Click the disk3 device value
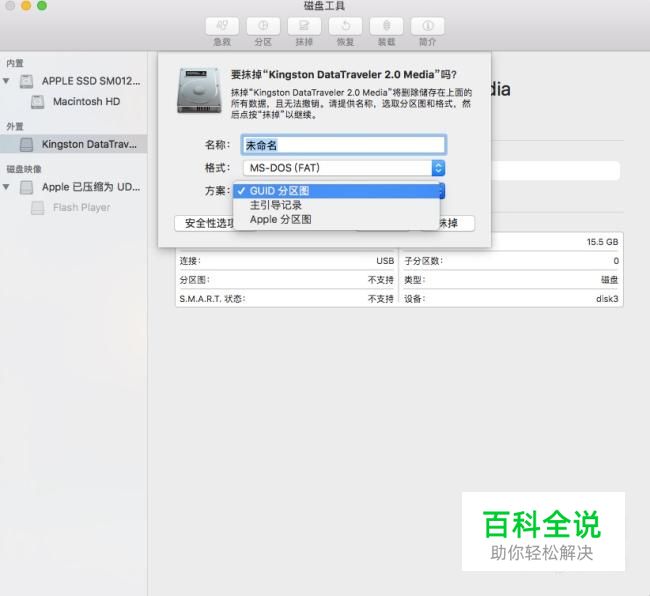Screen dimensions: 650x596 pos(607,299)
